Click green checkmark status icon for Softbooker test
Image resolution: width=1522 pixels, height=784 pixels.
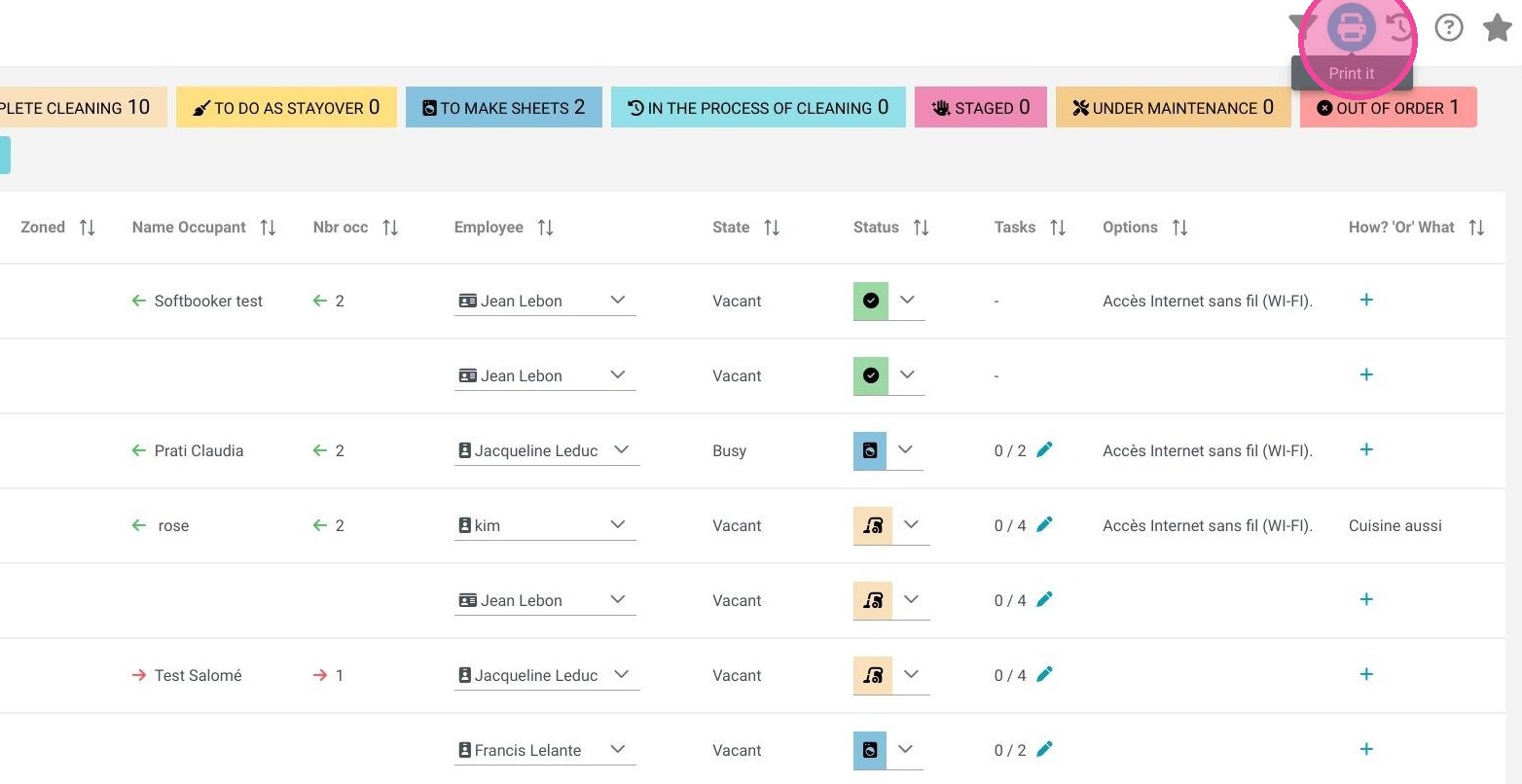pos(871,301)
